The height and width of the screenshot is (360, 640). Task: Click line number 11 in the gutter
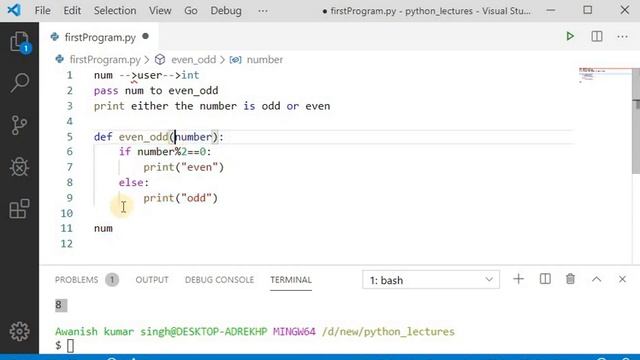coord(67,228)
